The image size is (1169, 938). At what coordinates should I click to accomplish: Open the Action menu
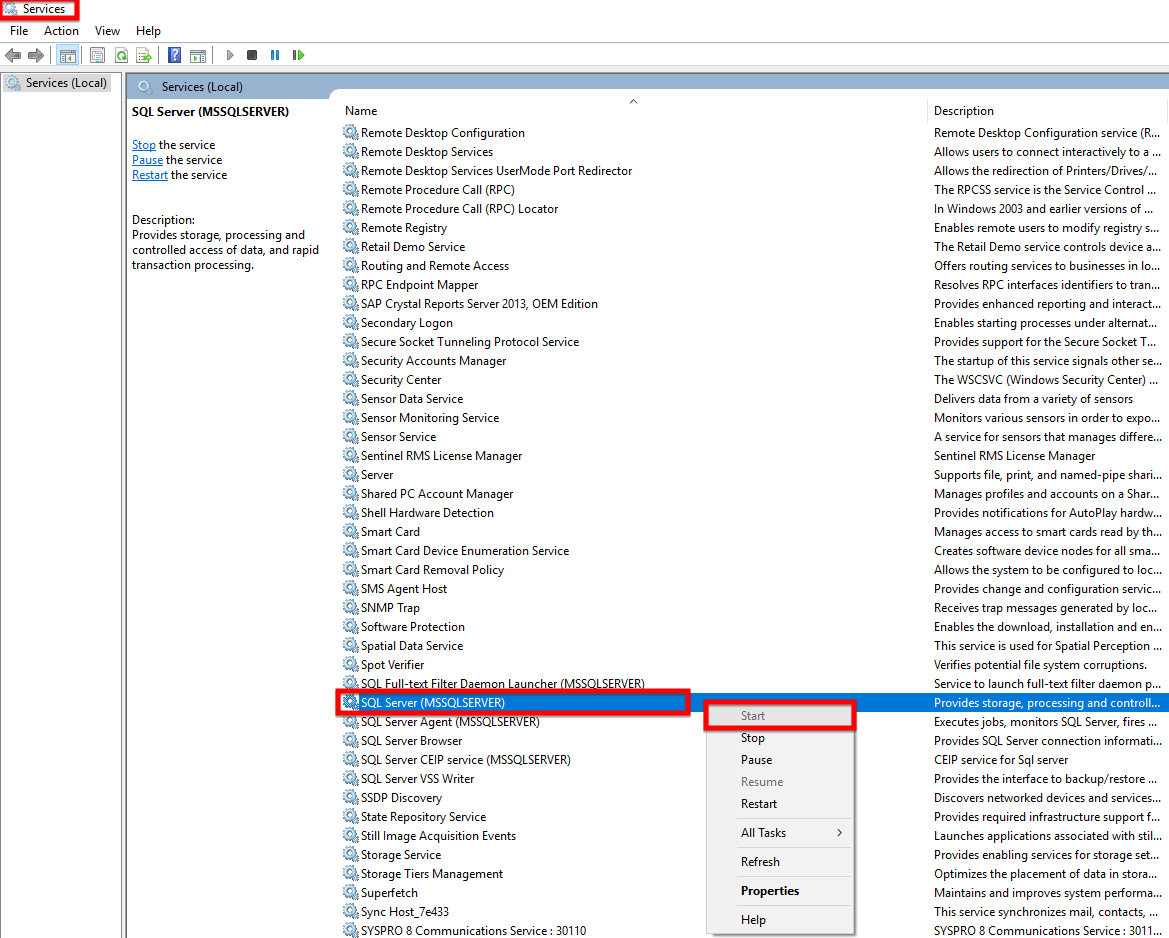tap(61, 31)
